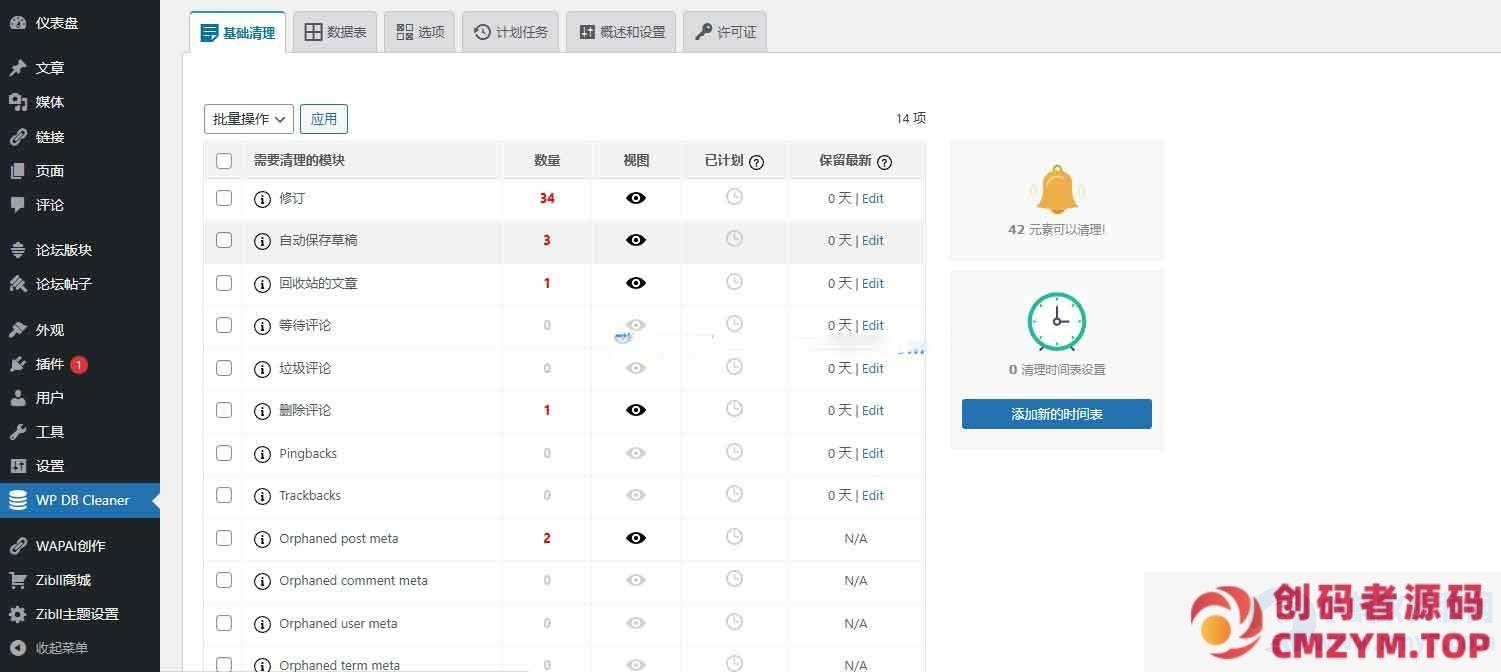
Task: Click the help question mark beside 保留最新
Action: point(884,162)
